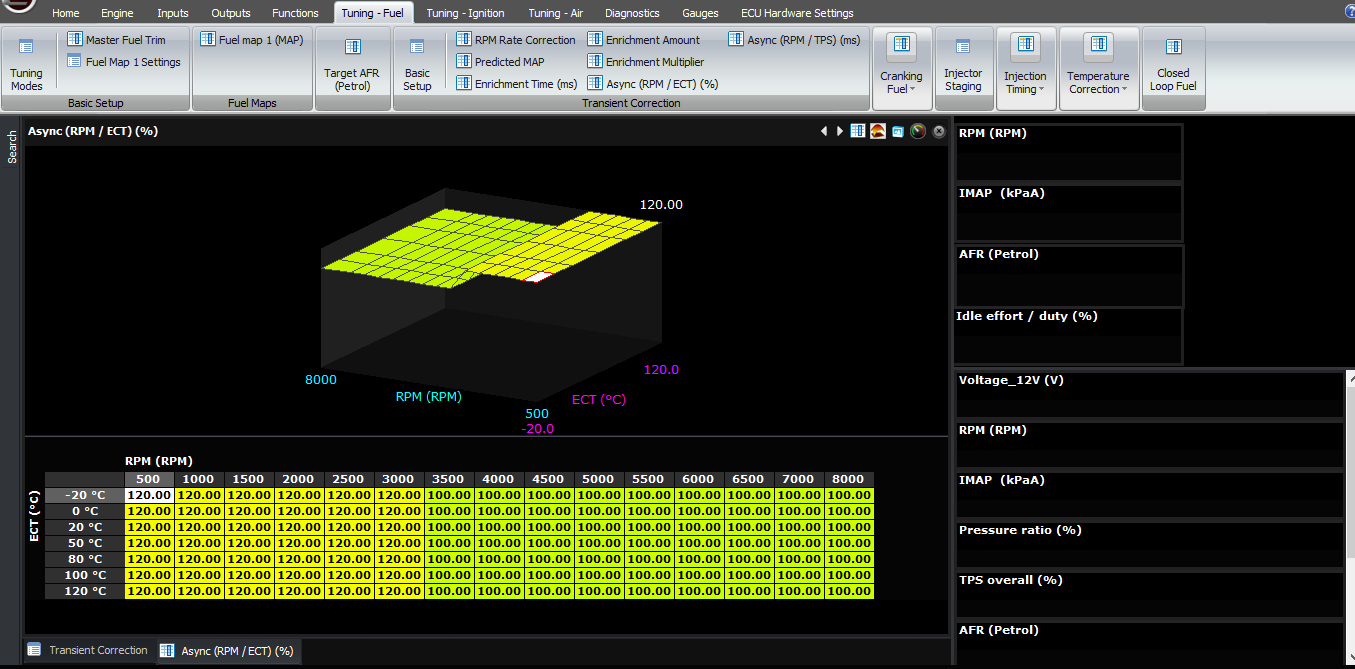The image size is (1355, 669).
Task: Show the gauge icon in table header
Action: (918, 131)
